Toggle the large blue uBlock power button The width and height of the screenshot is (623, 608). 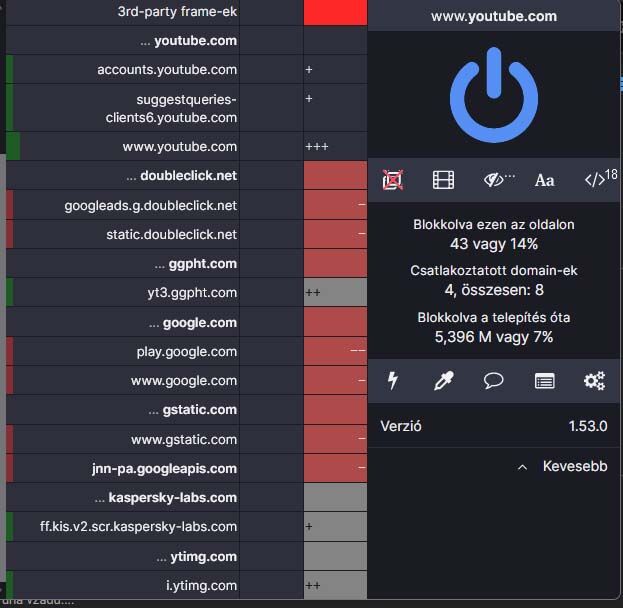[x=494, y=95]
